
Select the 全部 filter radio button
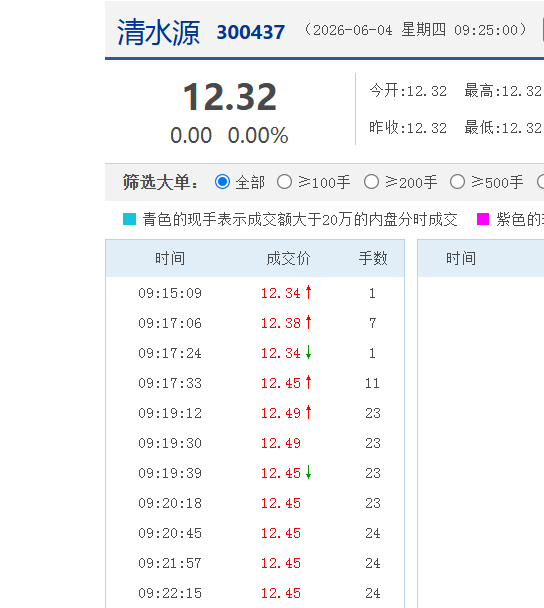[223, 181]
